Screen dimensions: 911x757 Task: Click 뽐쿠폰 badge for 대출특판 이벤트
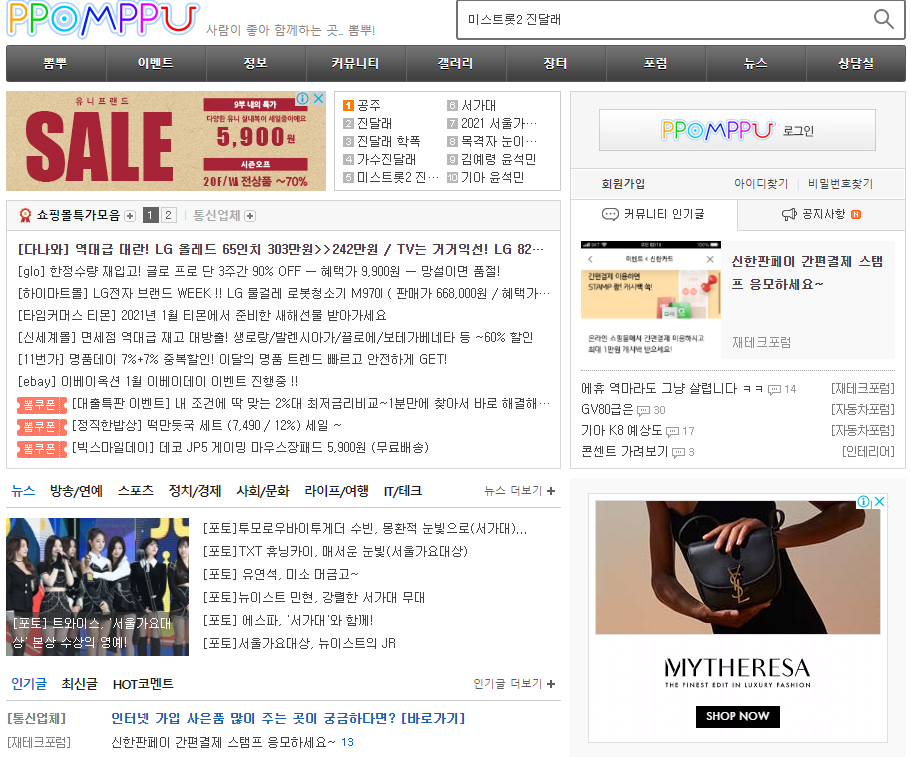(42, 405)
